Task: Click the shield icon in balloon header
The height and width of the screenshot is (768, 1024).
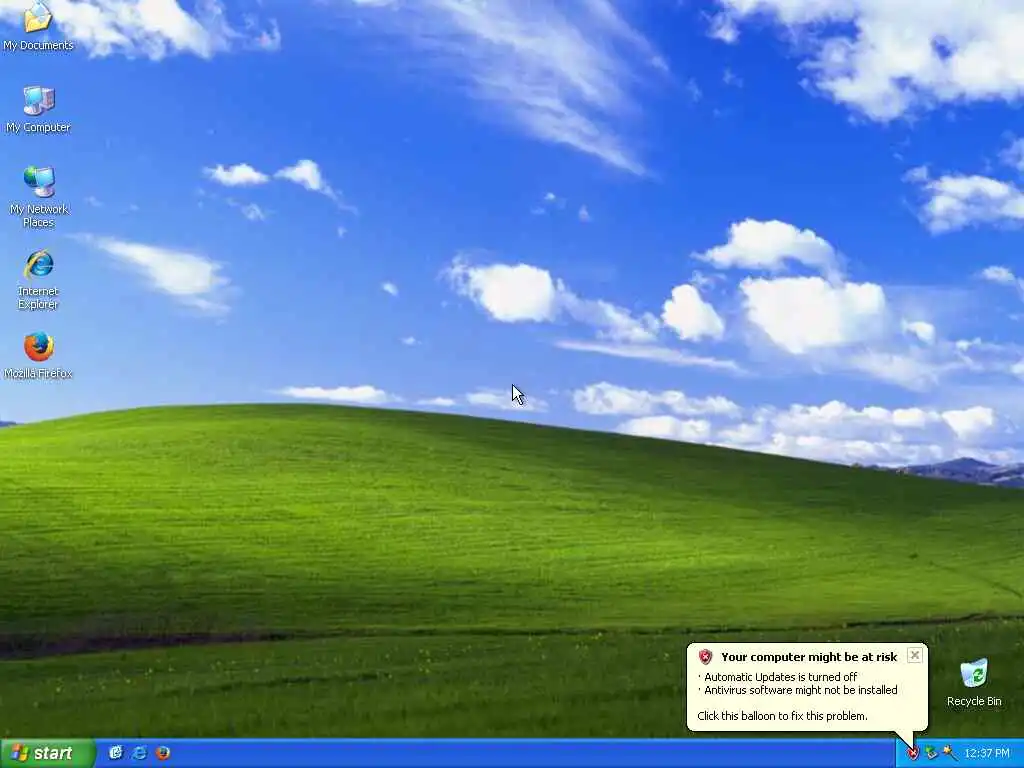Action: 705,657
